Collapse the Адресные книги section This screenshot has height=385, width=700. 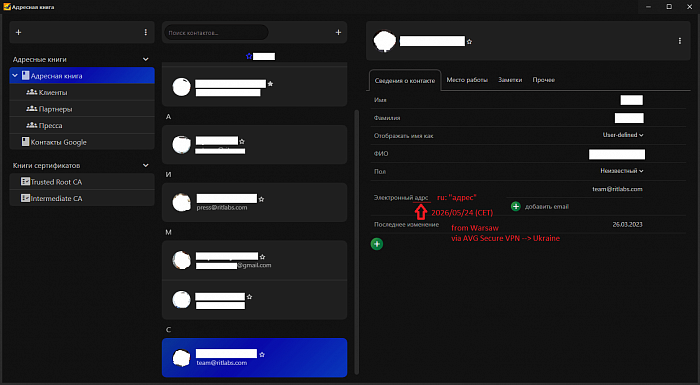(x=146, y=59)
